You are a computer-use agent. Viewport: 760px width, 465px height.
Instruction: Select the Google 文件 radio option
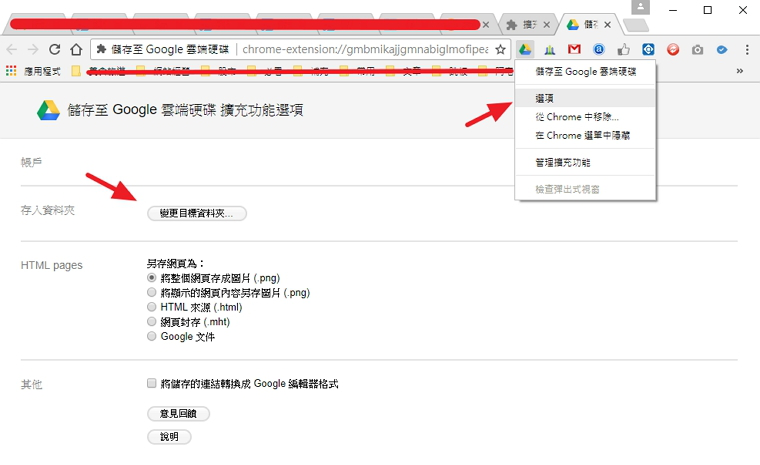(x=152, y=336)
